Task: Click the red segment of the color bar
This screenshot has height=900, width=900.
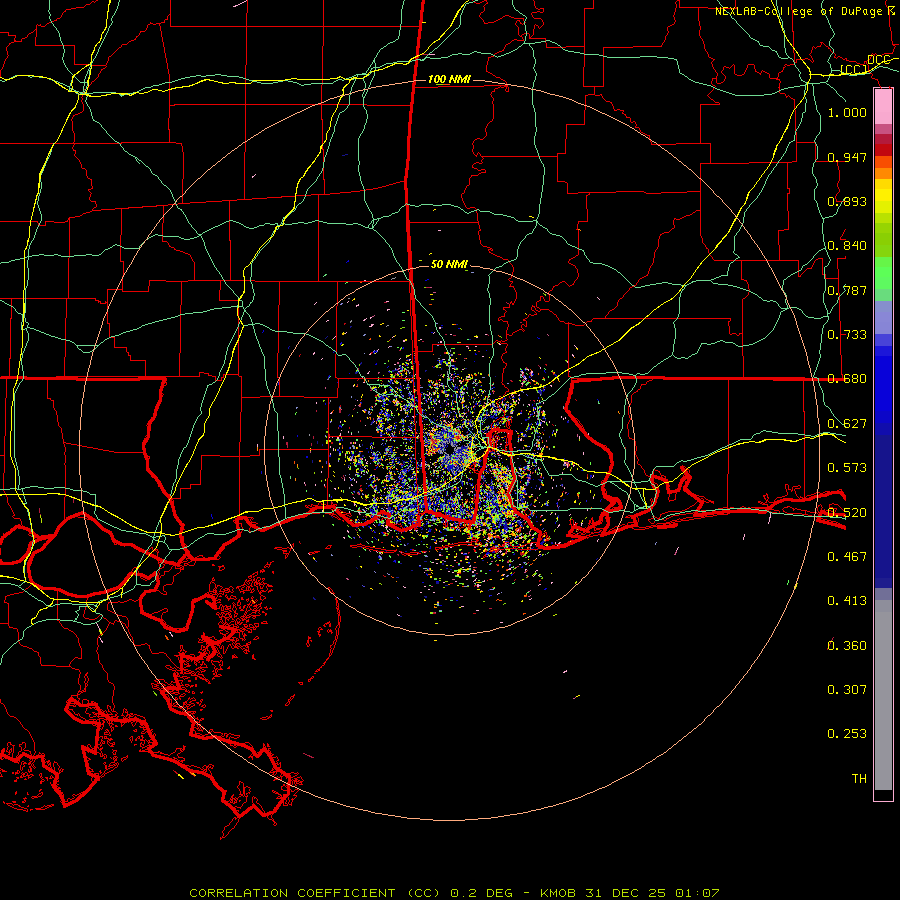Action: click(883, 150)
